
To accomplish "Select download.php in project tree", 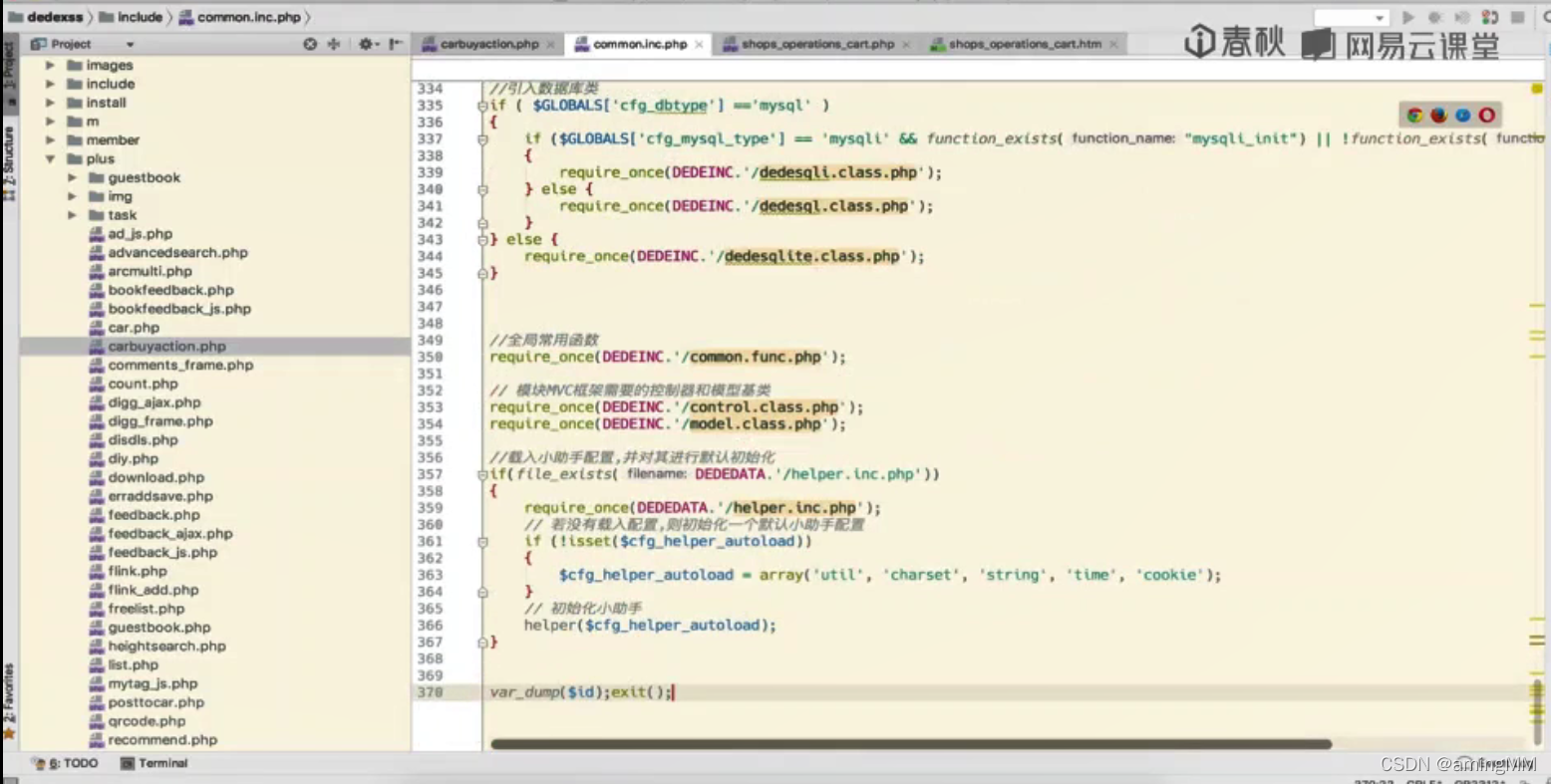I will point(155,478).
